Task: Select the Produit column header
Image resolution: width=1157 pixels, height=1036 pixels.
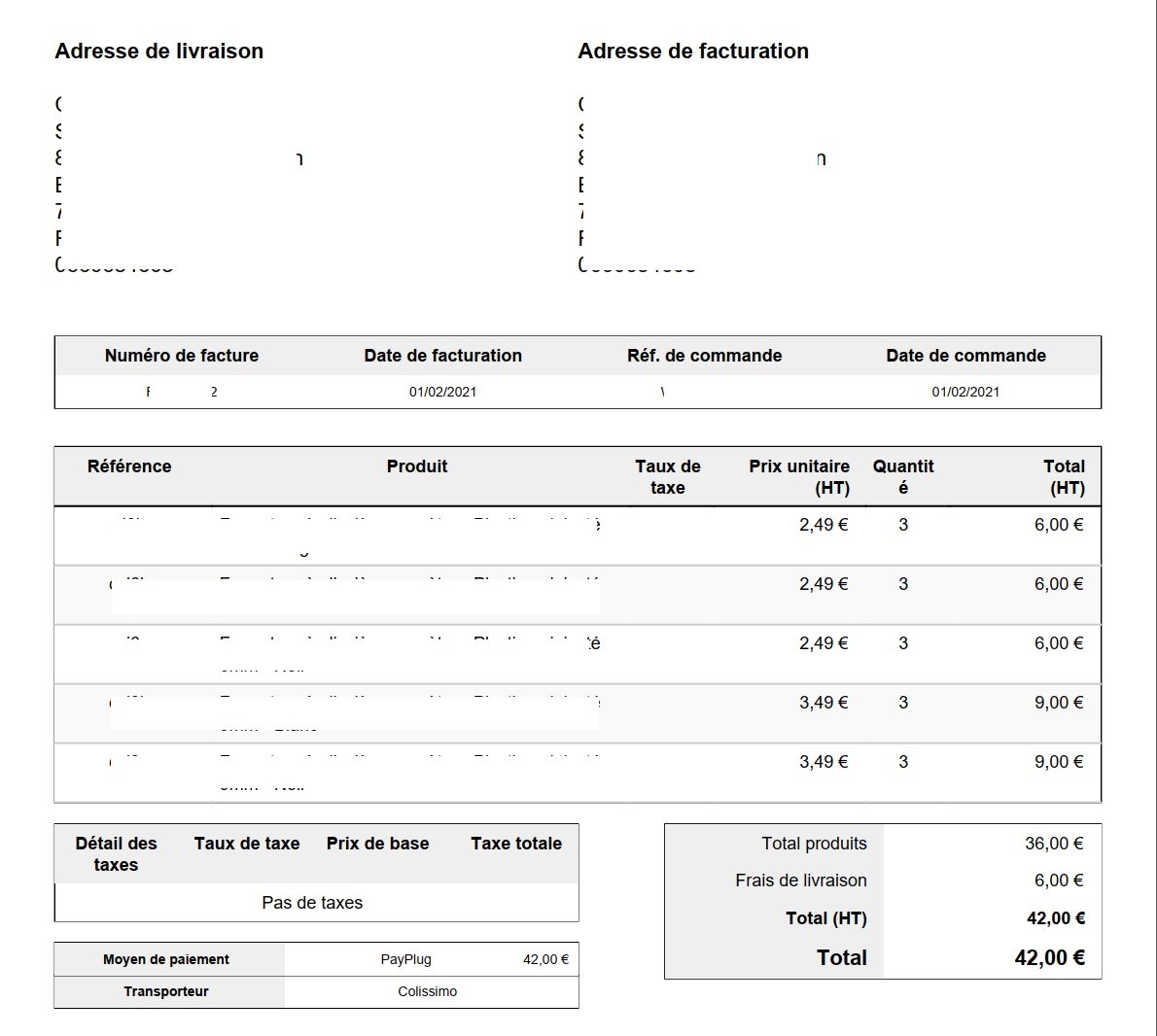Action: tap(417, 466)
